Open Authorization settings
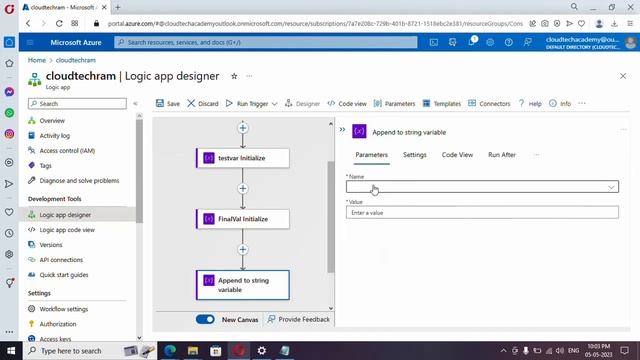 58,324
